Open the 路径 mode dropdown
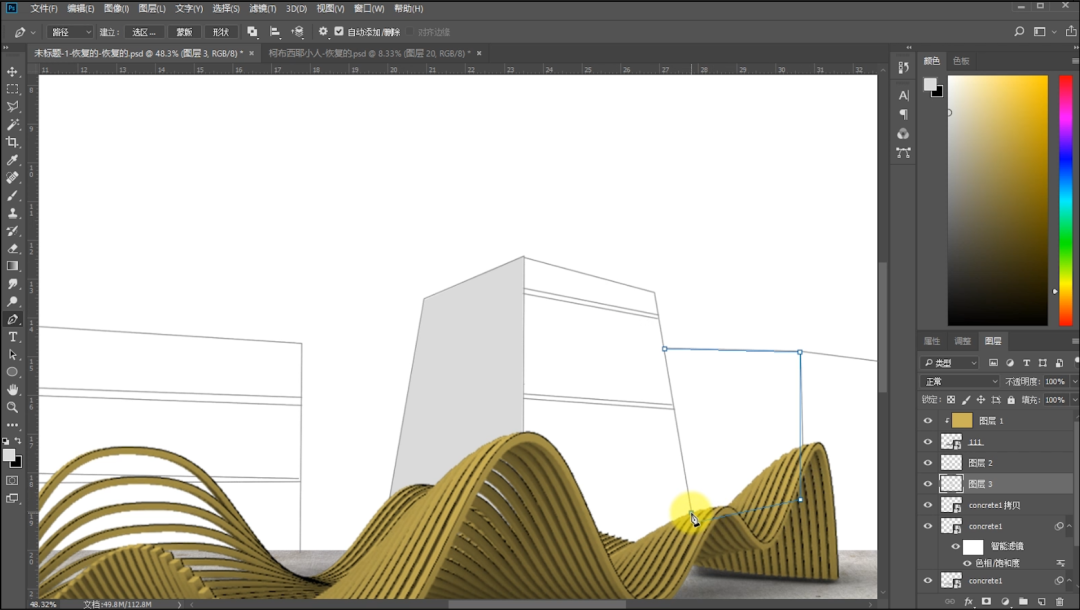 [71, 32]
